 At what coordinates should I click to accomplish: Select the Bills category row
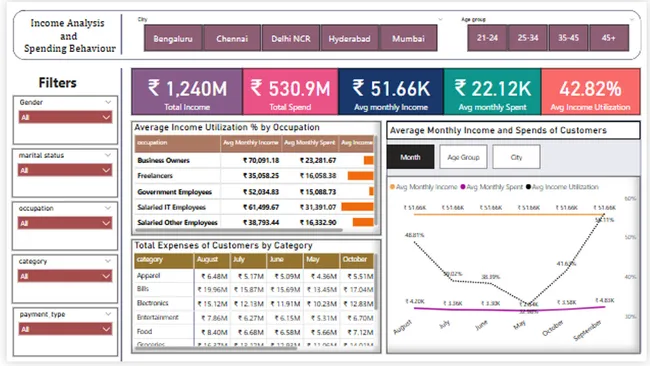point(254,289)
